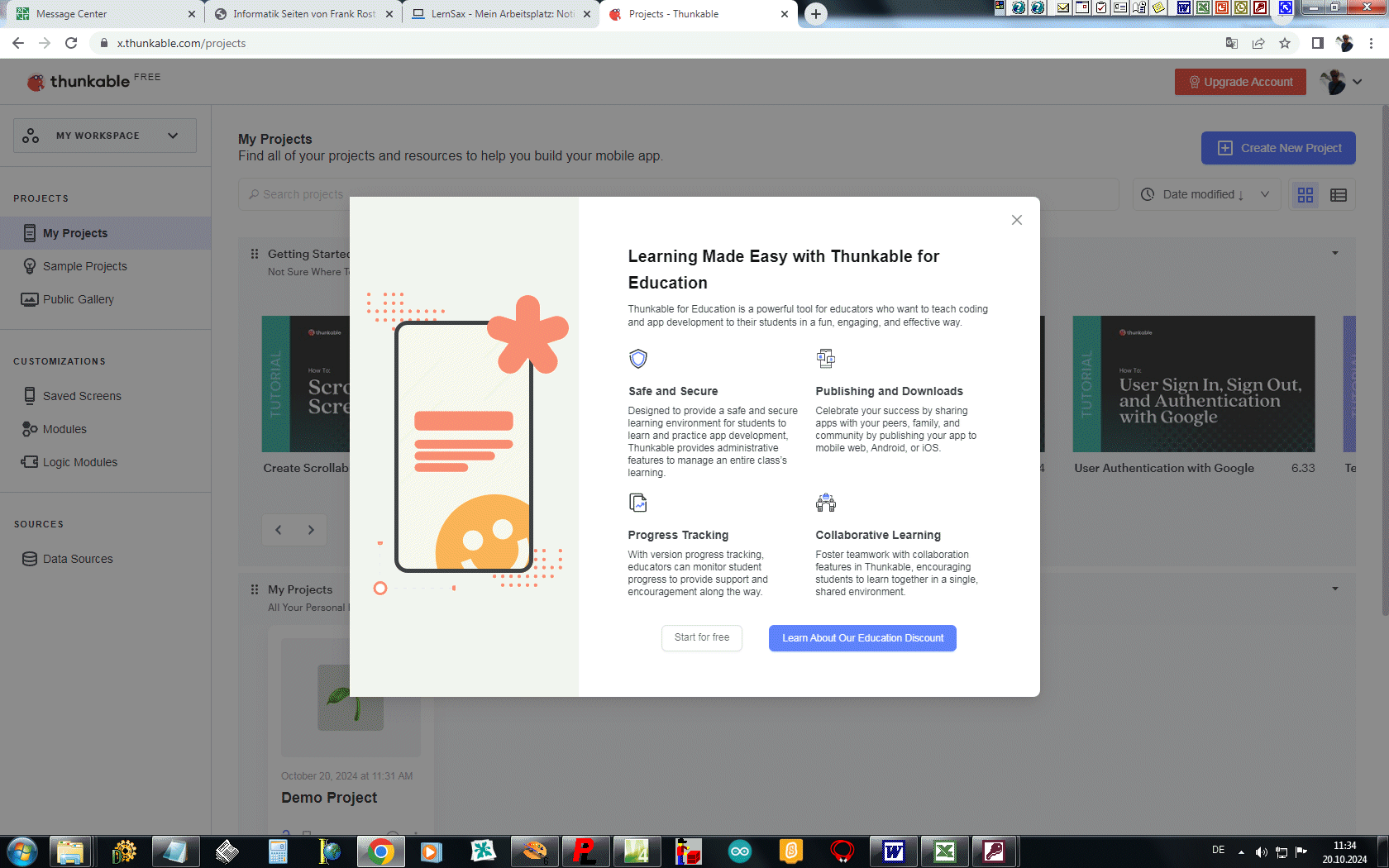Open User Authentication with Google tutorial thumbnail
The width and height of the screenshot is (1389, 868).
[x=1194, y=384]
